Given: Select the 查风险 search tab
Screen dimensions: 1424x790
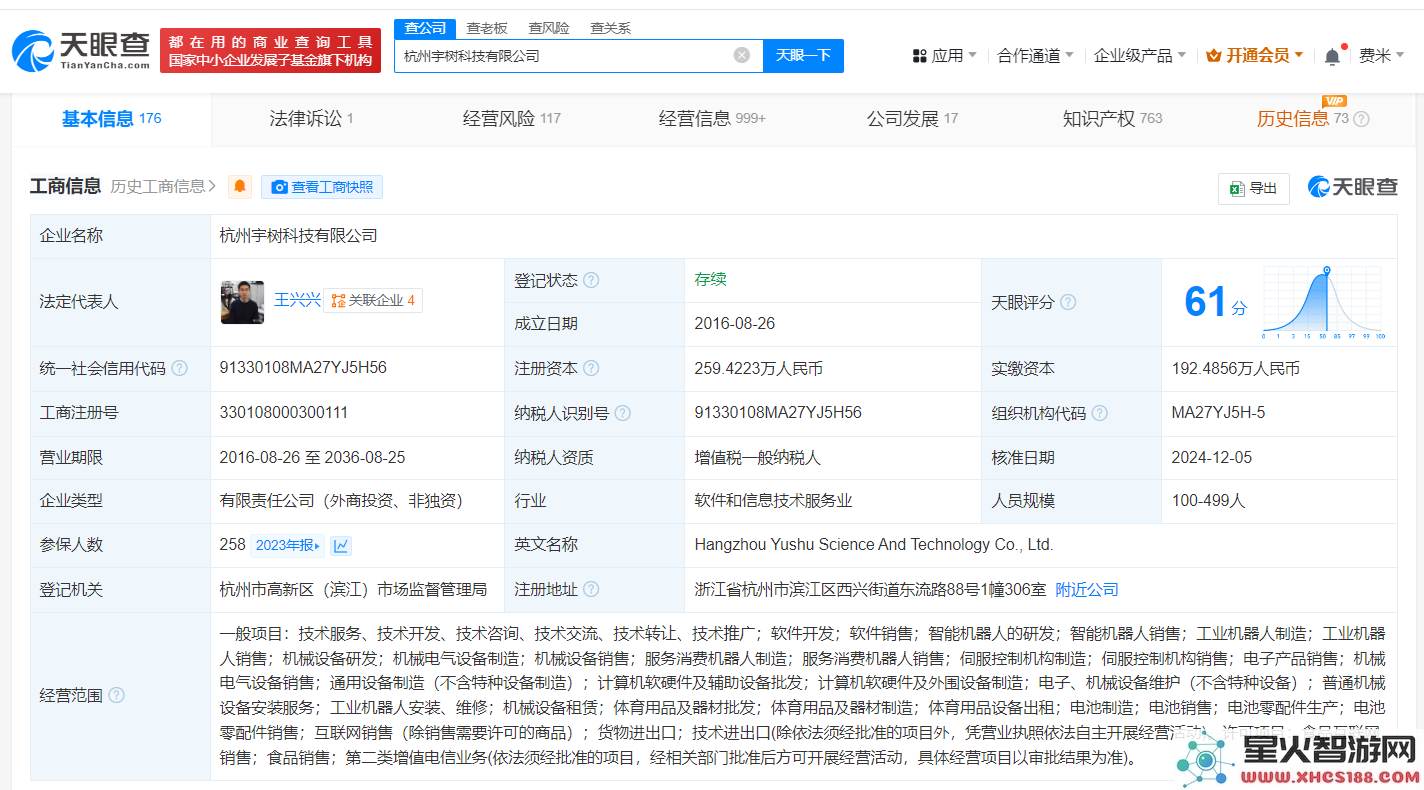Looking at the screenshot, I should (549, 28).
